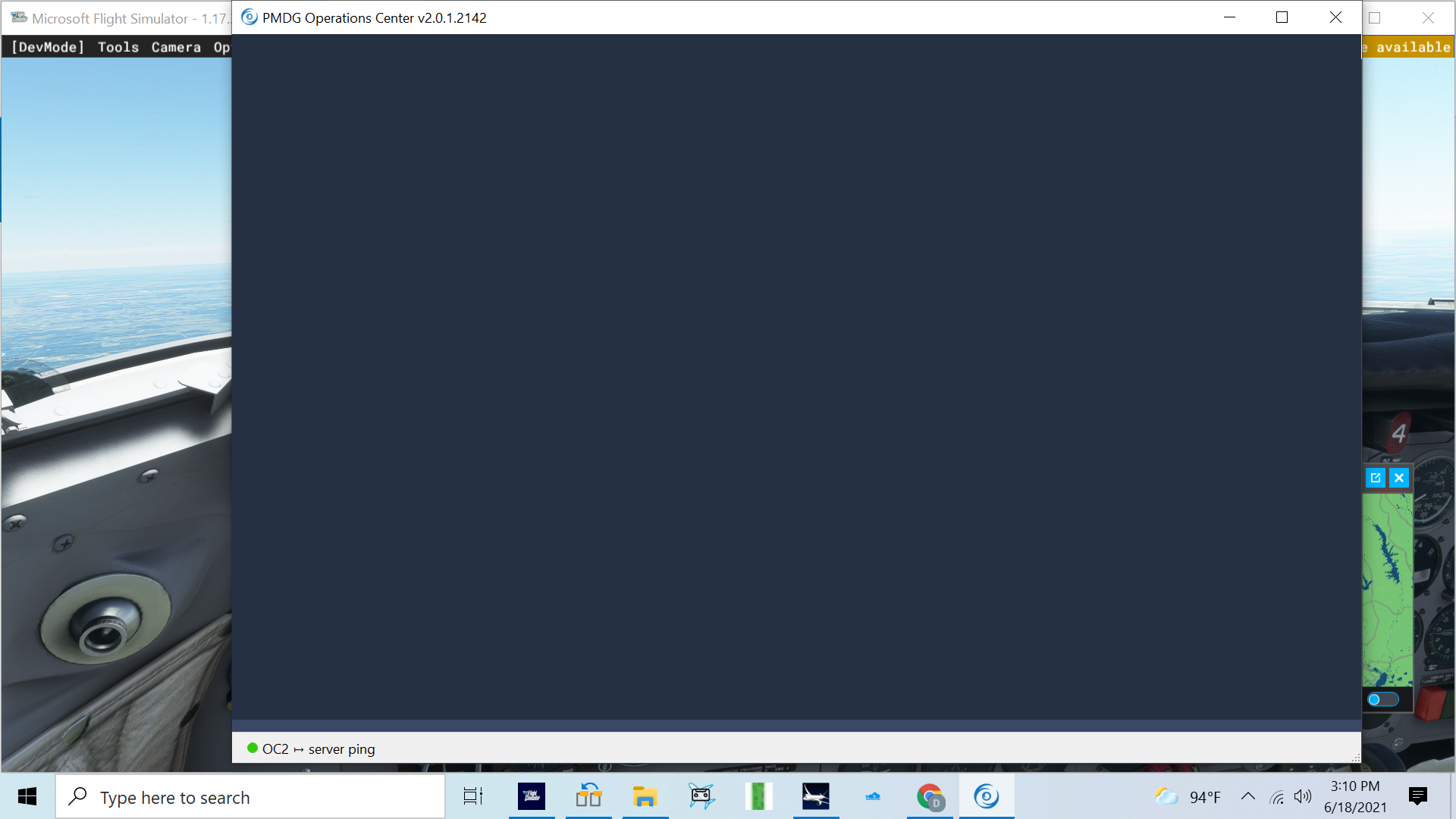1456x819 pixels.
Task: Click the OC2 server ping status text
Action: pyautogui.click(x=318, y=749)
